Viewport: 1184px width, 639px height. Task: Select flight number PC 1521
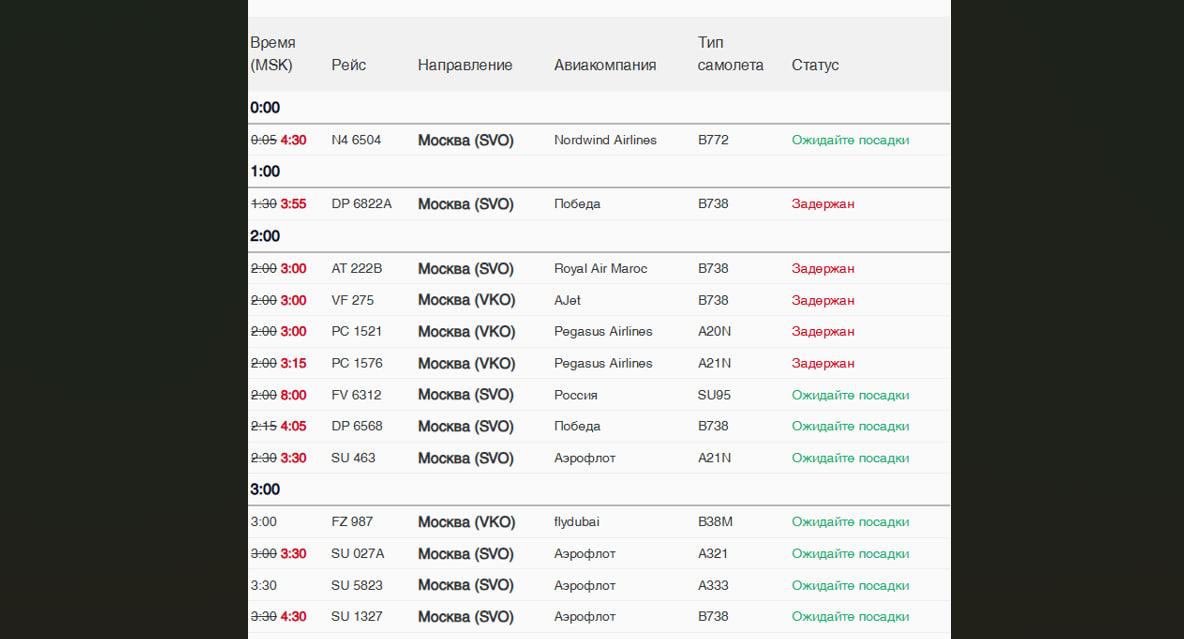coord(356,332)
